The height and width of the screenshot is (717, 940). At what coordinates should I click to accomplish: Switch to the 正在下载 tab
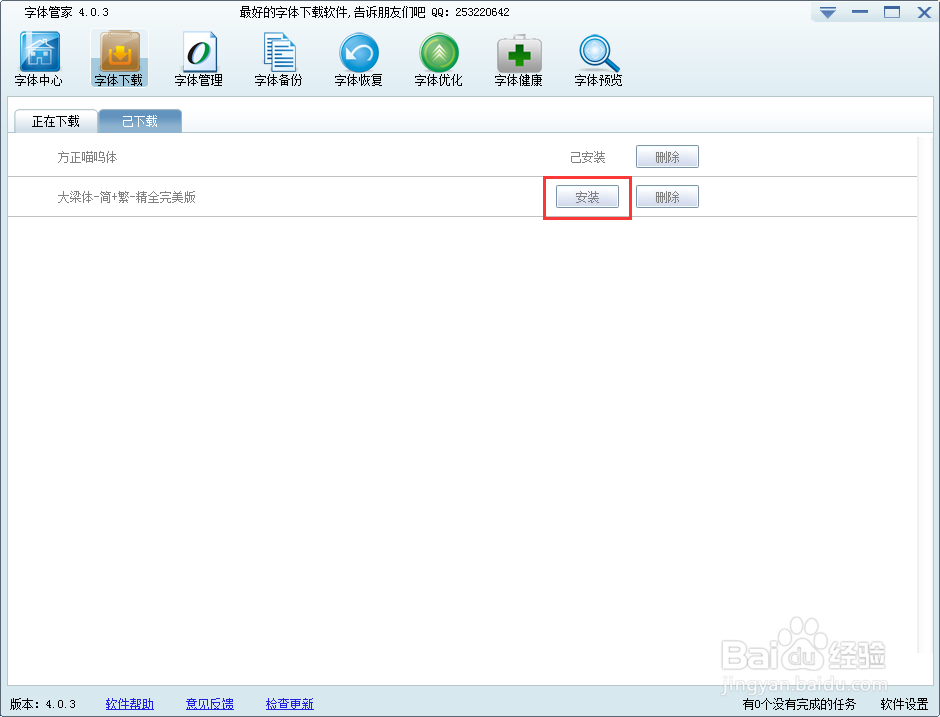56,121
